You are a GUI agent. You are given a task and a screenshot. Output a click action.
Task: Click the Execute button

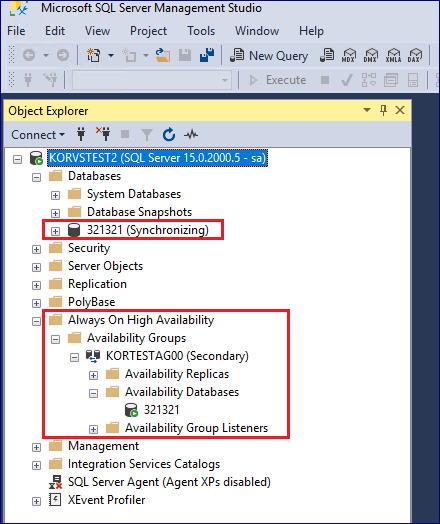[x=278, y=80]
